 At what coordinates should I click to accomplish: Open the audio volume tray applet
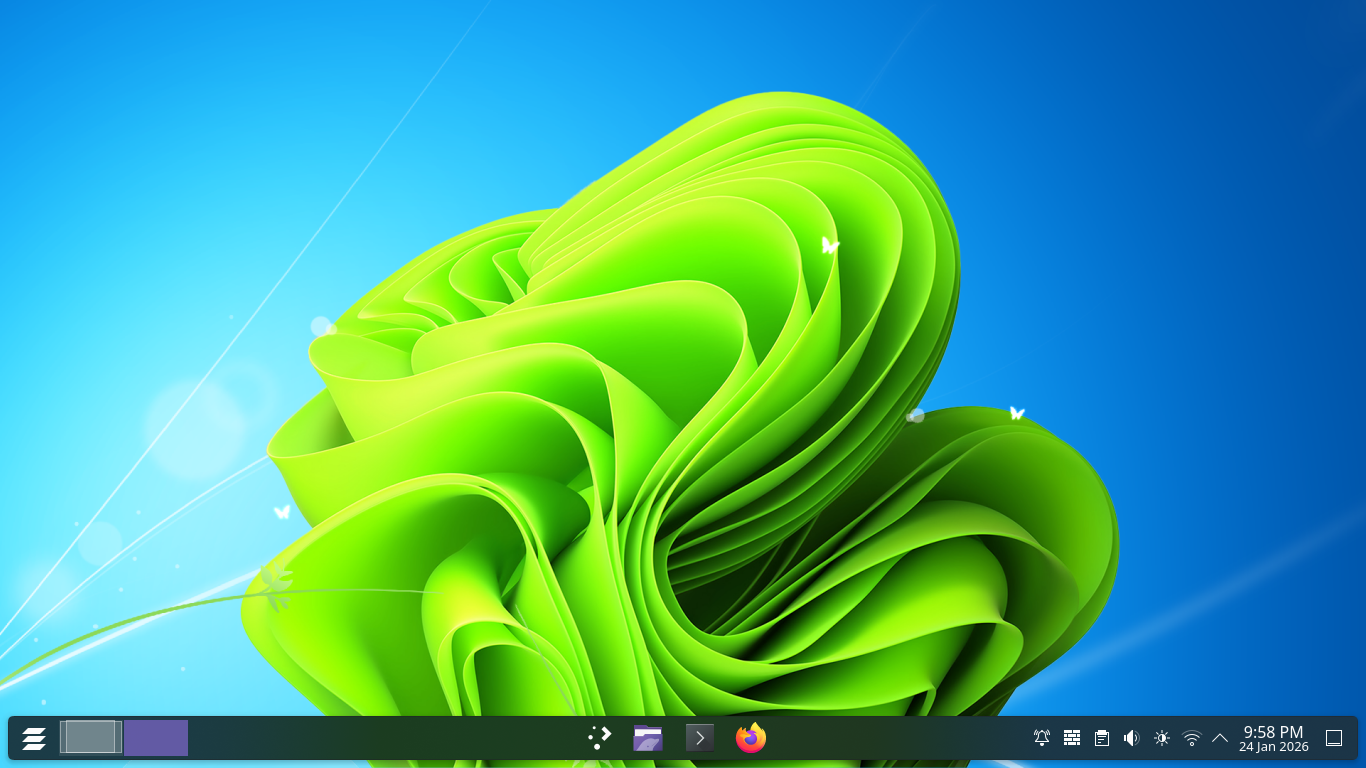[x=1131, y=738]
